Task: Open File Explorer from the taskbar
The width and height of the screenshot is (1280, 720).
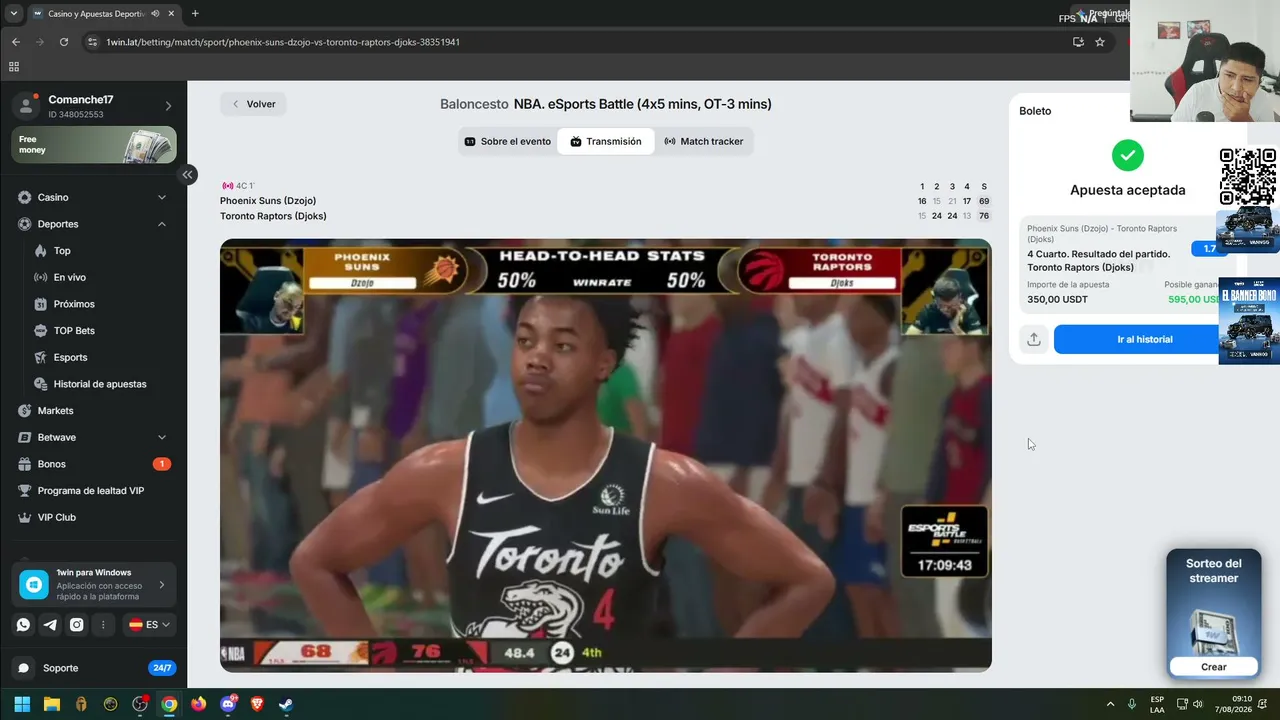Action: pyautogui.click(x=52, y=704)
